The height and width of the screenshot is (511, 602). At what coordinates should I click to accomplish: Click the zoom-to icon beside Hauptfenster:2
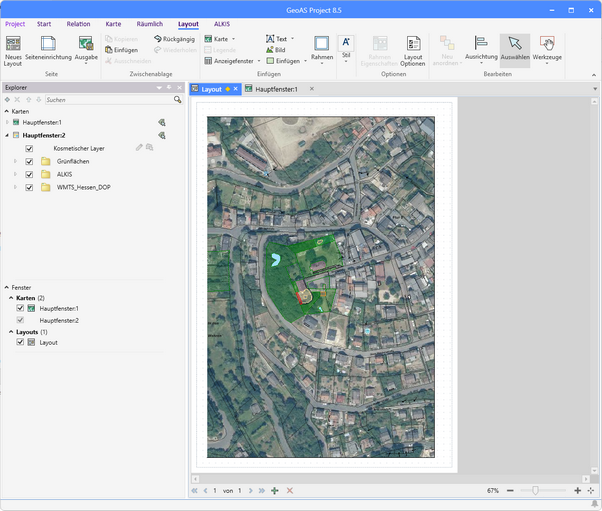(x=162, y=136)
